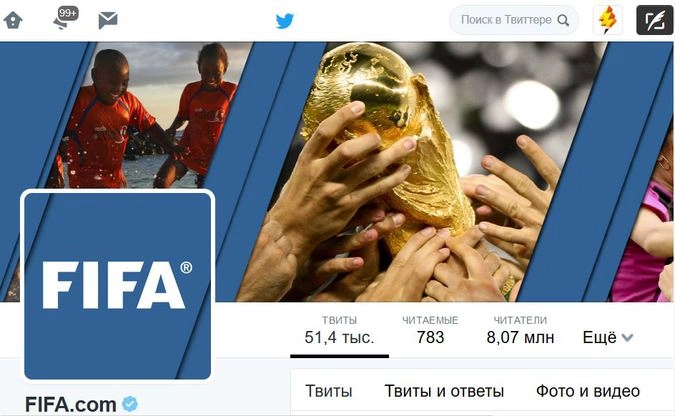
Task: Click the search magnifier icon
Action: pos(563,20)
